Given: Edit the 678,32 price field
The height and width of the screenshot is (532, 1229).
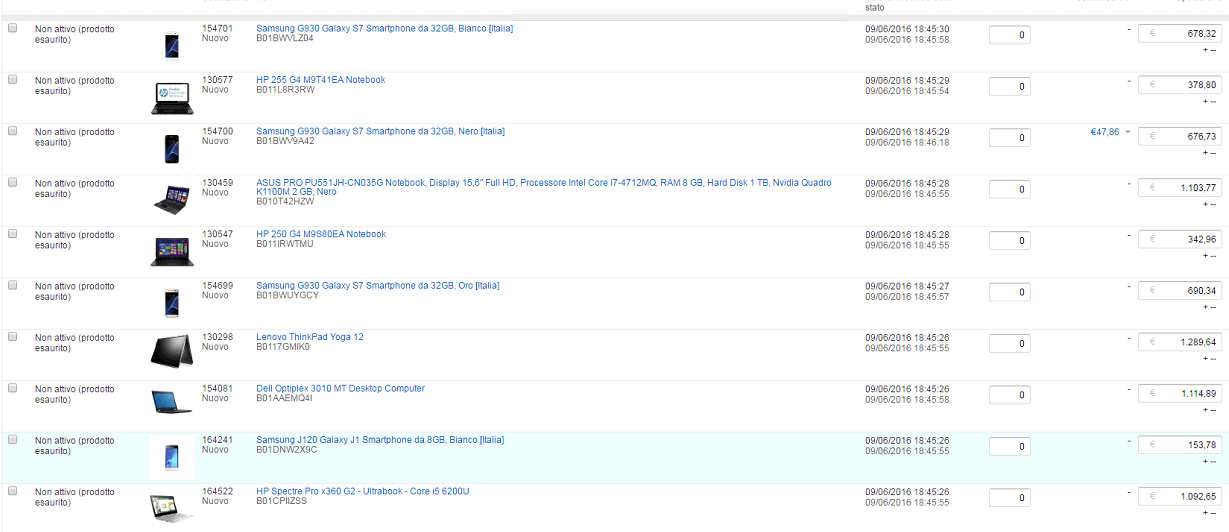Looking at the screenshot, I should [1180, 33].
